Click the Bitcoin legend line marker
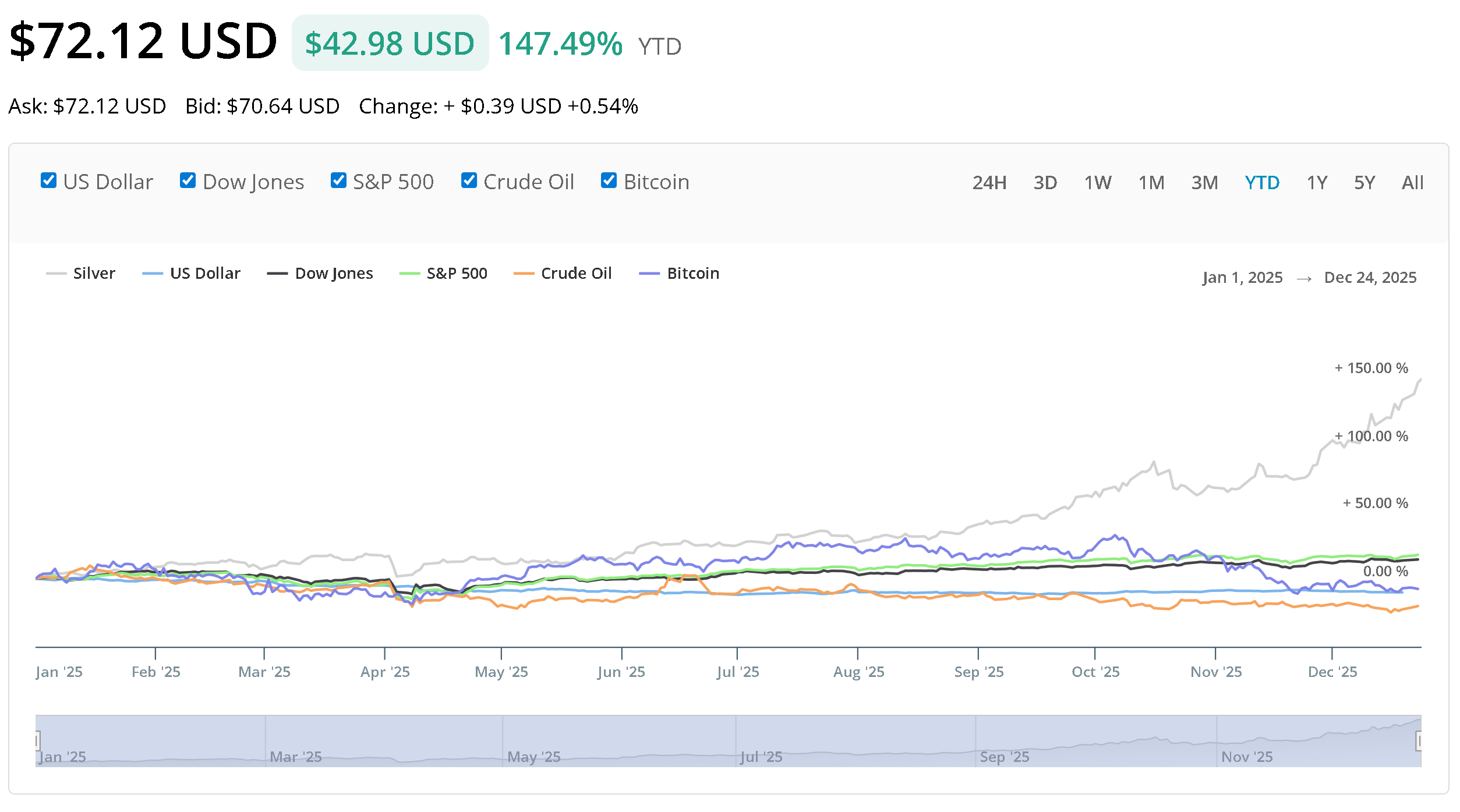This screenshot has height=812, width=1460. pos(649,274)
